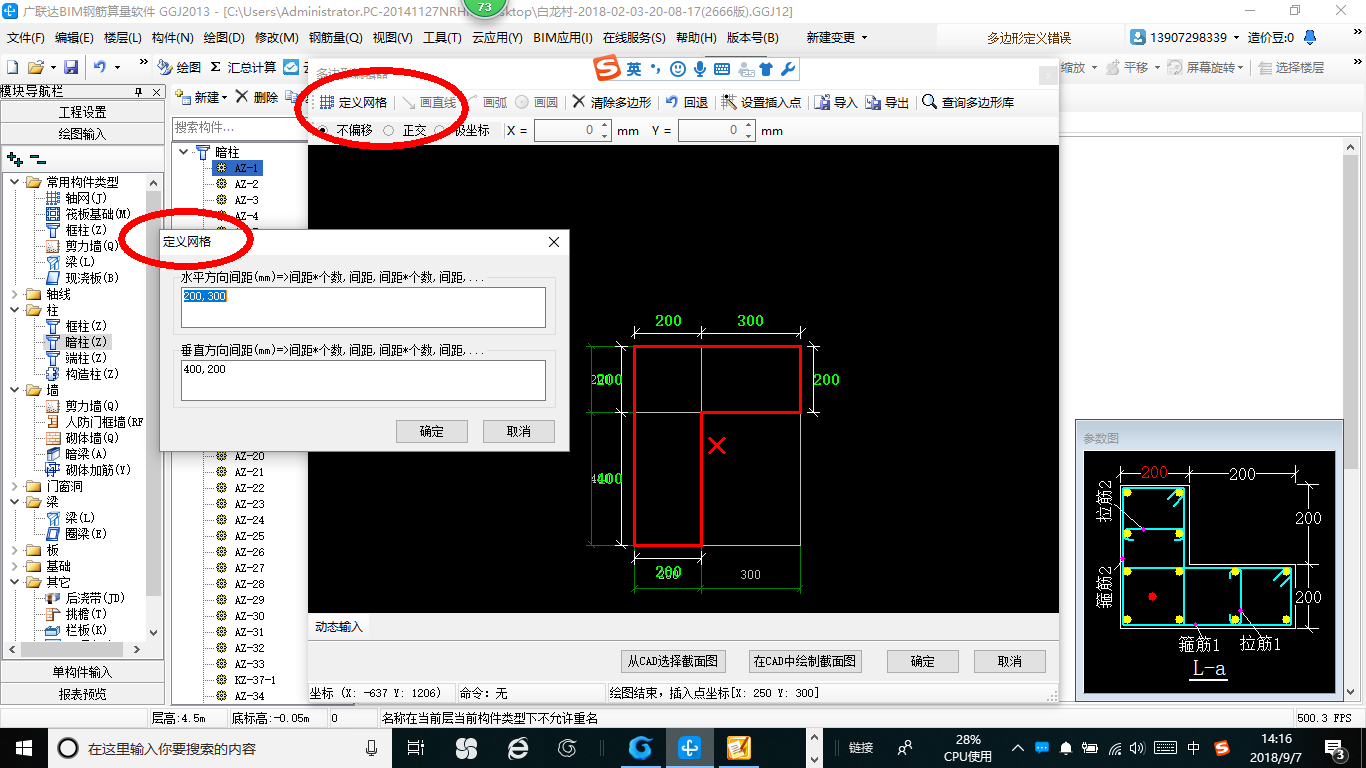Expand the 板 tree folder
This screenshot has width=1366, height=768.
tap(14, 550)
